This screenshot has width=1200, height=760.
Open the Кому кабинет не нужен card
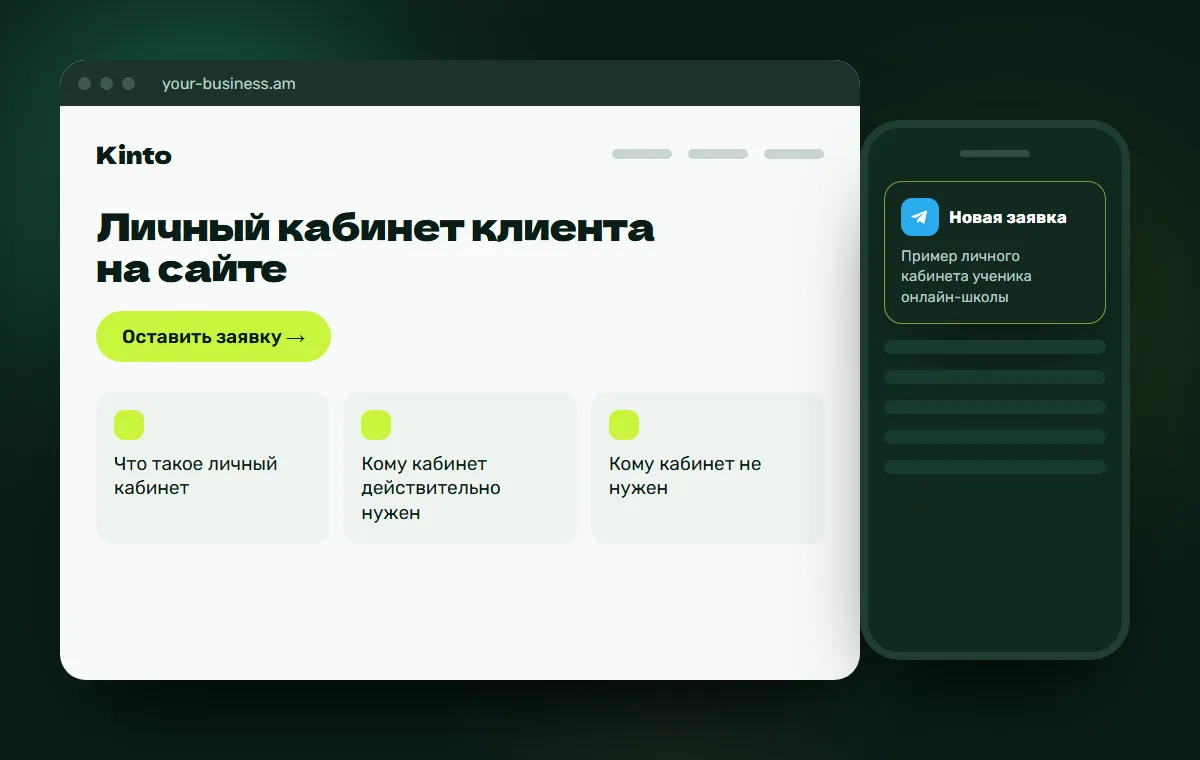click(x=707, y=468)
